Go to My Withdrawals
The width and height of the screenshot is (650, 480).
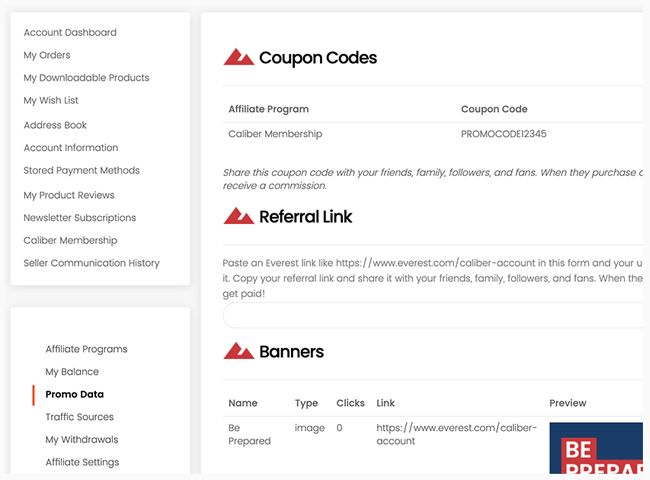pos(82,439)
